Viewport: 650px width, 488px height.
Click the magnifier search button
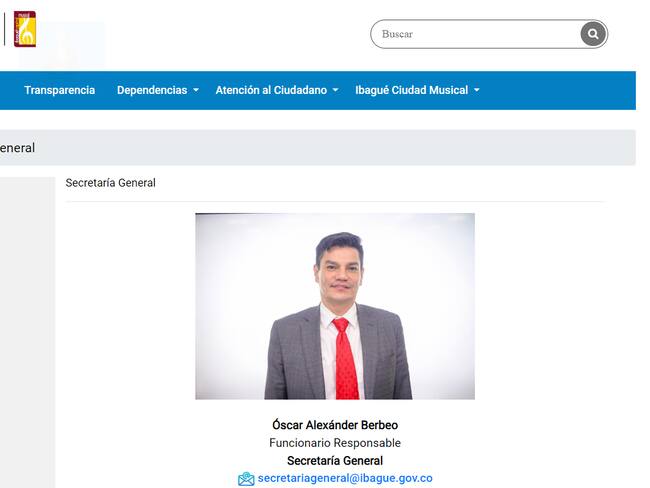(593, 34)
